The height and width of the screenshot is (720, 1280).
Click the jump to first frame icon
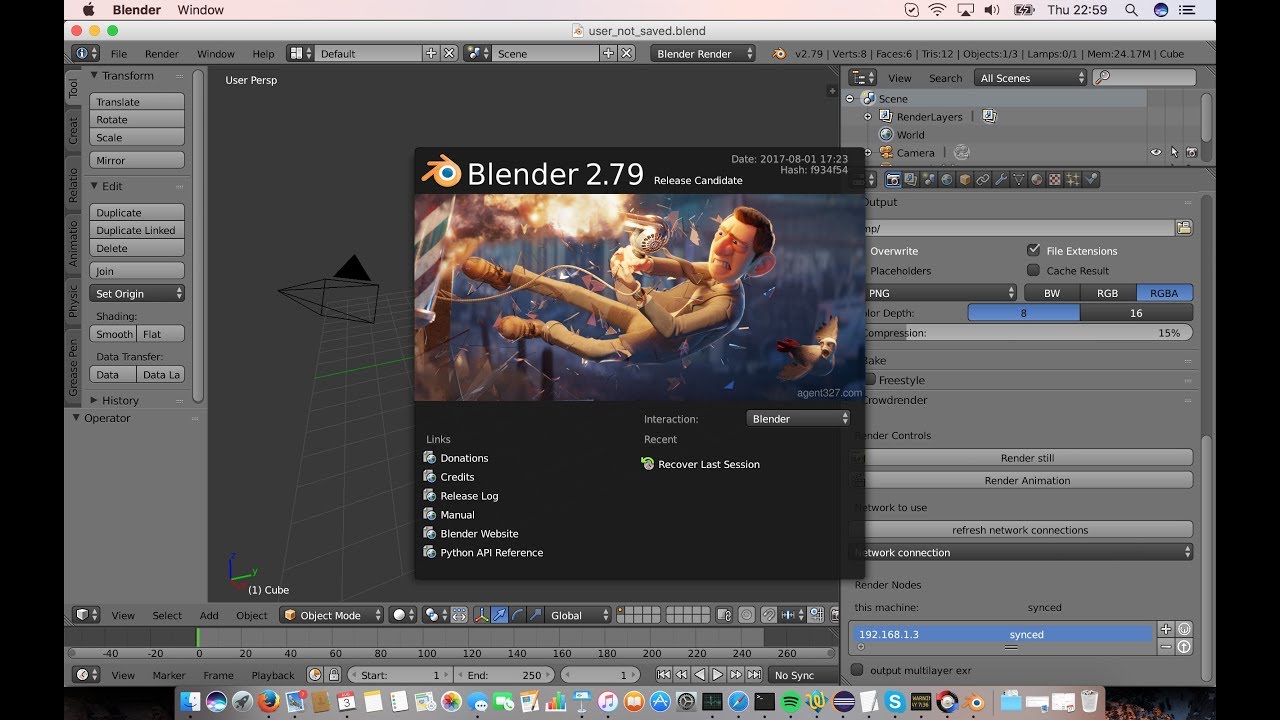click(664, 675)
